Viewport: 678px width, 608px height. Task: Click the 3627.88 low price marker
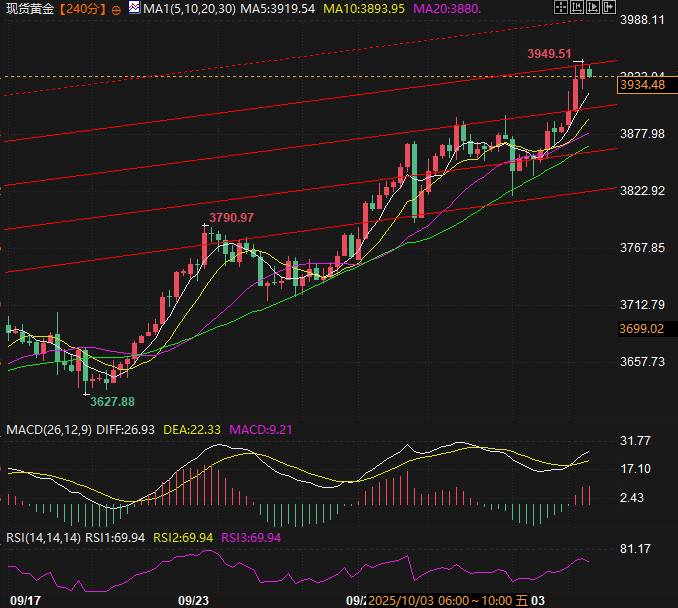112,402
